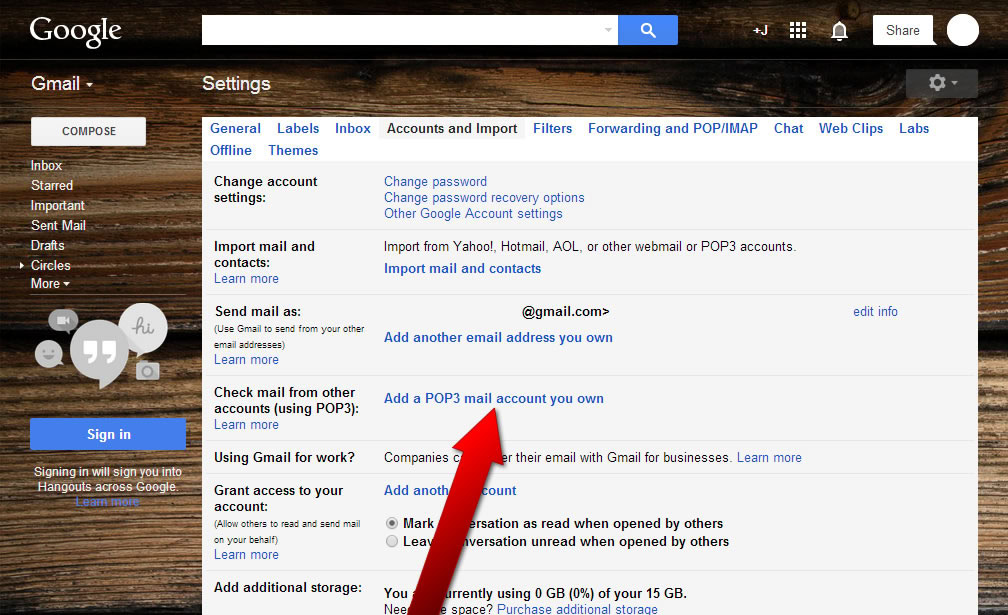Click Add a POP3 mail account you own
The width and height of the screenshot is (1008, 615).
pyautogui.click(x=493, y=398)
